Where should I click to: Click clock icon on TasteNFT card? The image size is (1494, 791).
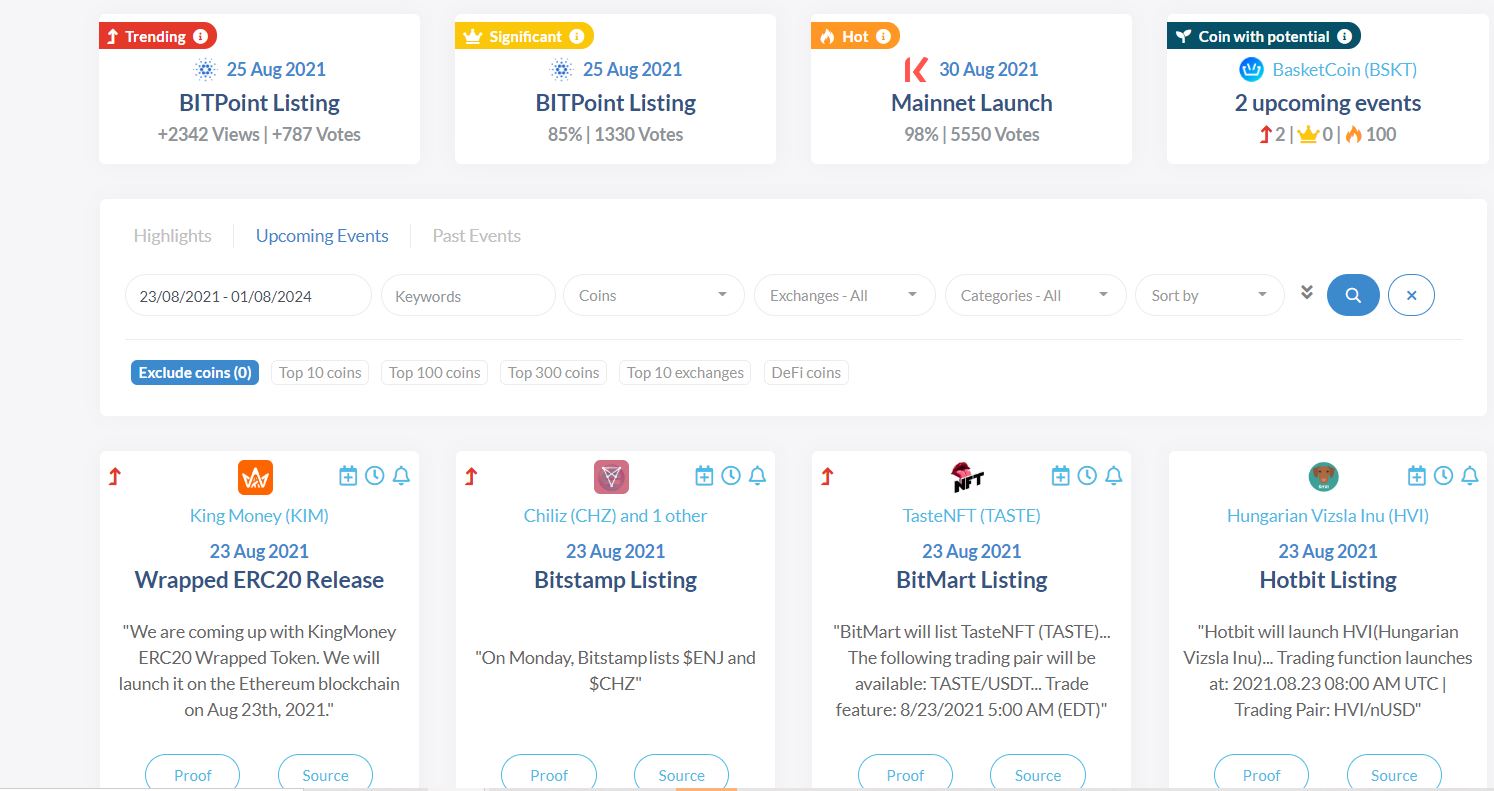tap(1087, 476)
